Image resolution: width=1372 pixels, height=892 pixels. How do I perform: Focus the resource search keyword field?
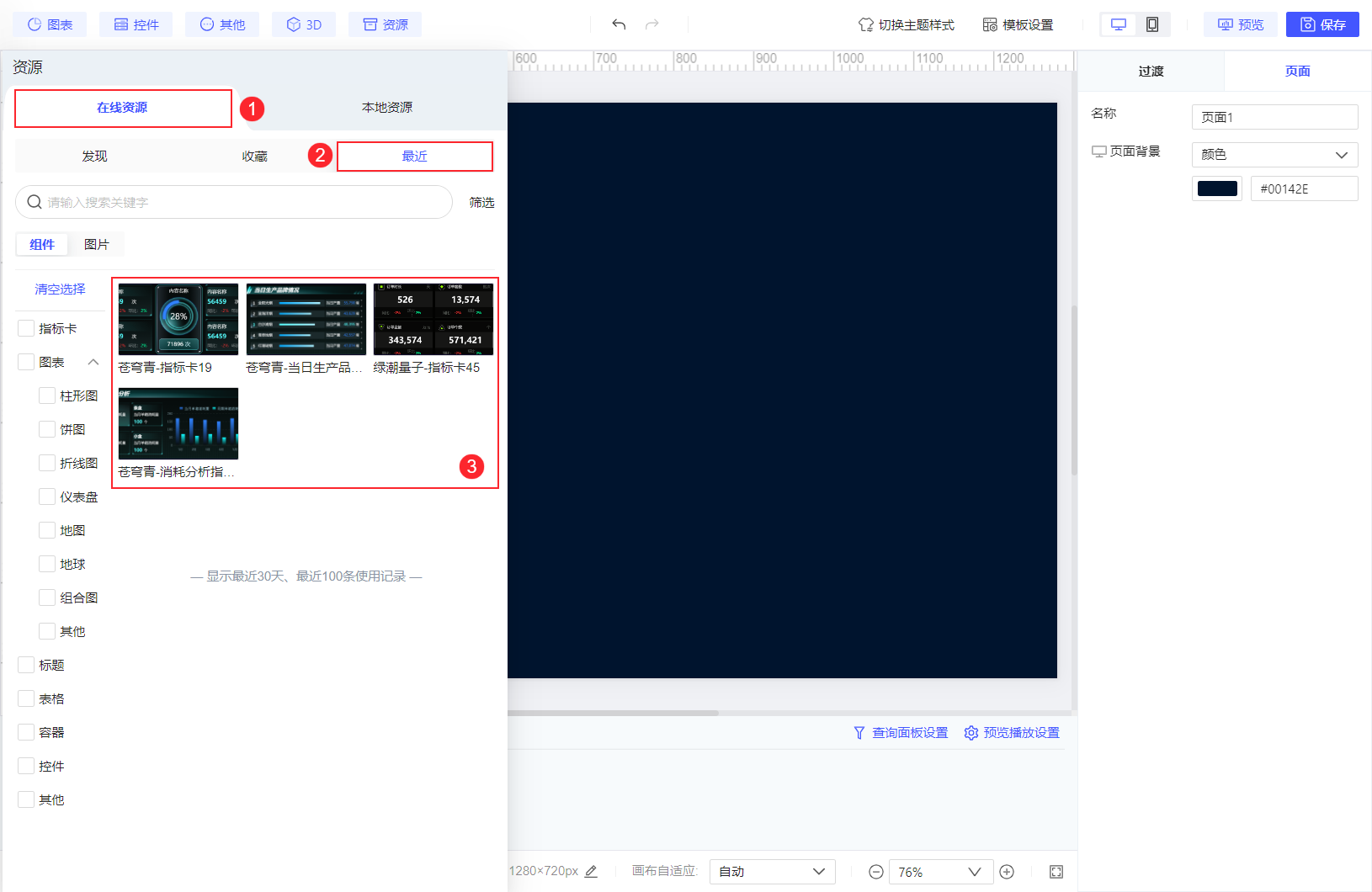(x=234, y=202)
